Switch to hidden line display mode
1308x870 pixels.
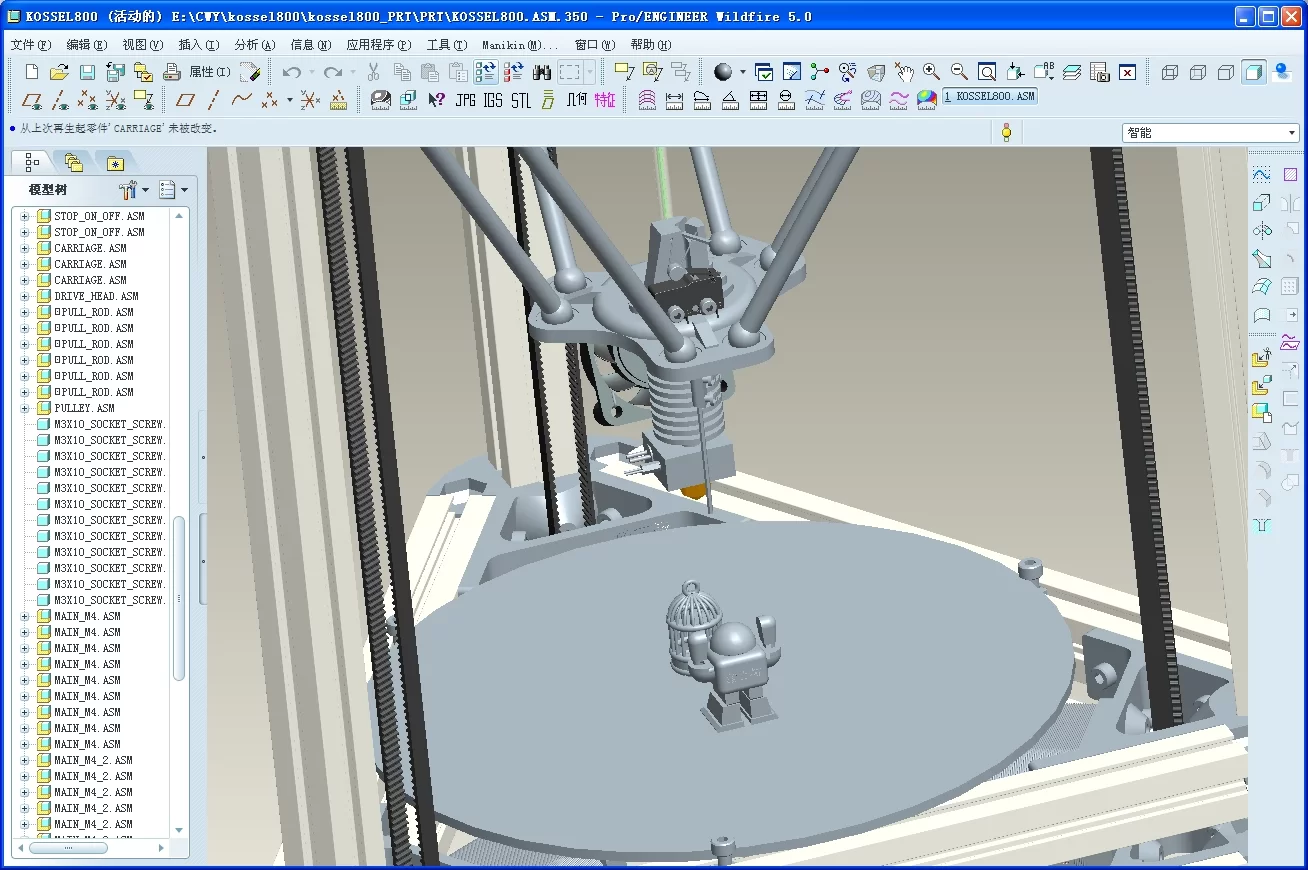pyautogui.click(x=1198, y=72)
